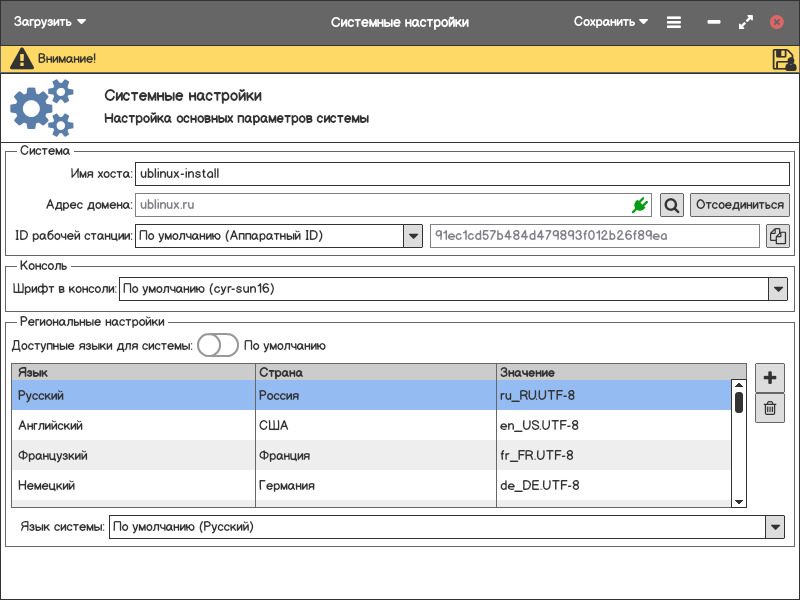This screenshot has height=600, width=800.
Task: Expand the workstation ID dropdown
Action: point(413,236)
